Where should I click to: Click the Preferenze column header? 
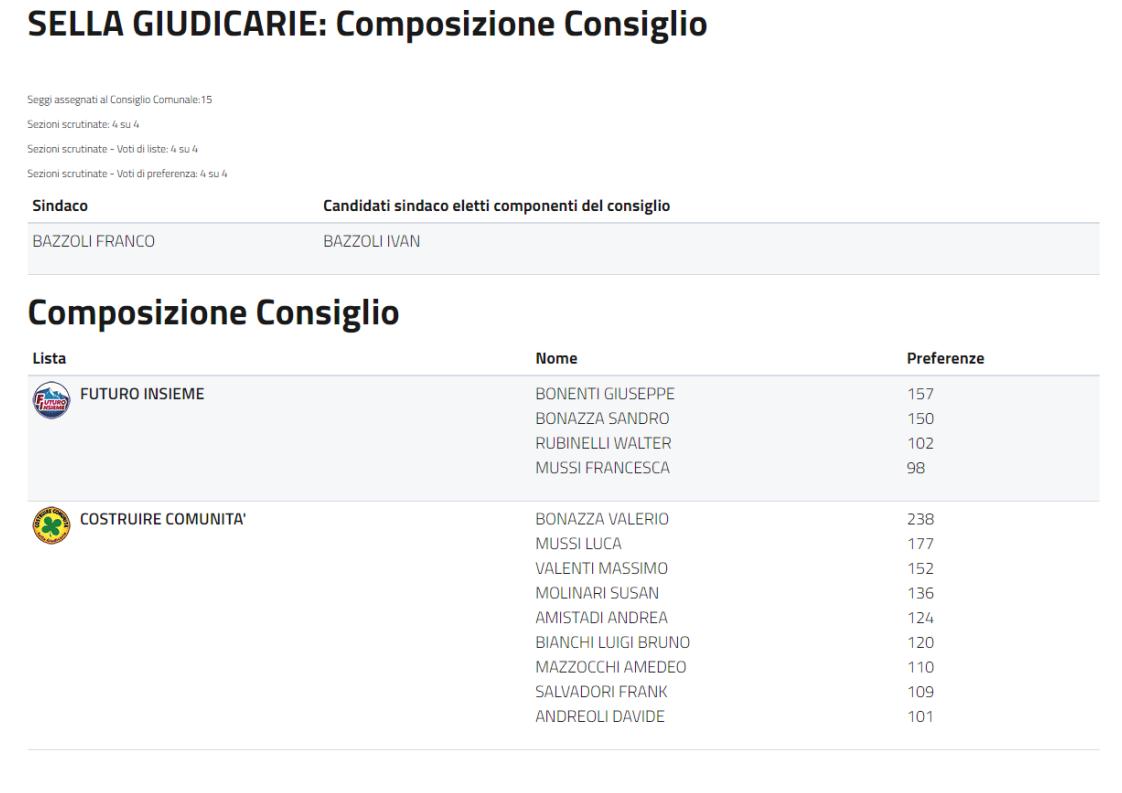click(945, 359)
